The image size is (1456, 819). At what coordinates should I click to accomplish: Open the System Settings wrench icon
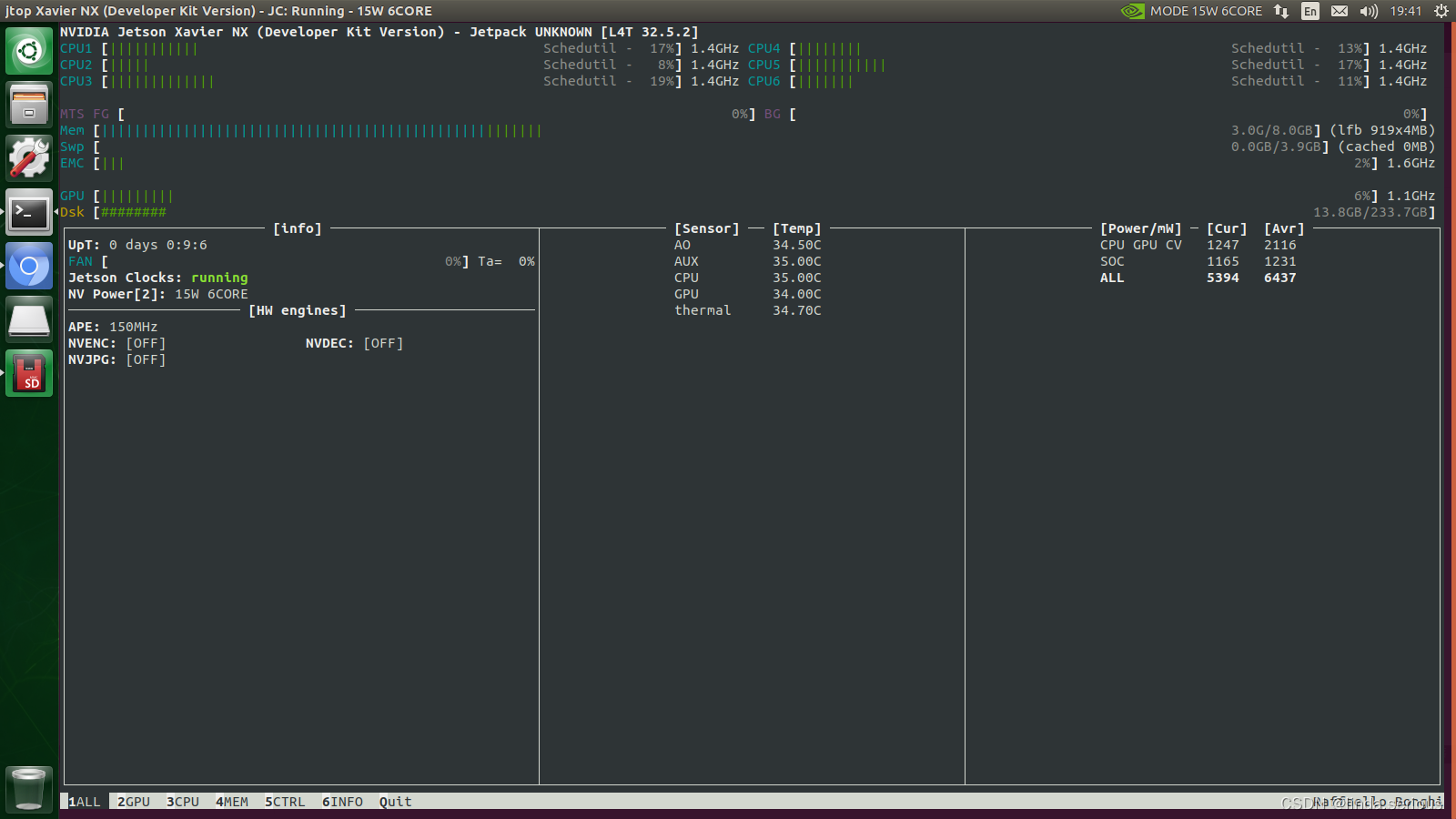coord(29,158)
